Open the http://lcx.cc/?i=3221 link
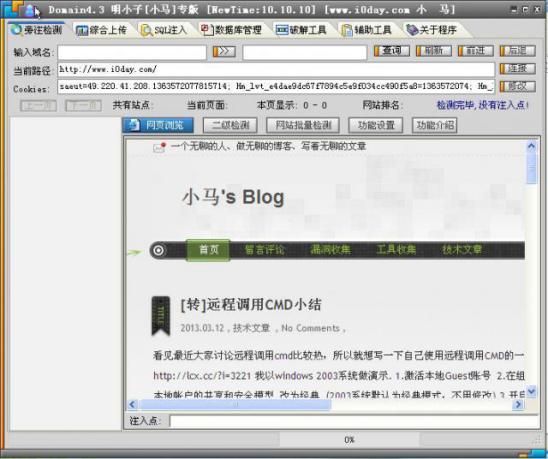Screen dimensions: 548x459 click(202, 376)
